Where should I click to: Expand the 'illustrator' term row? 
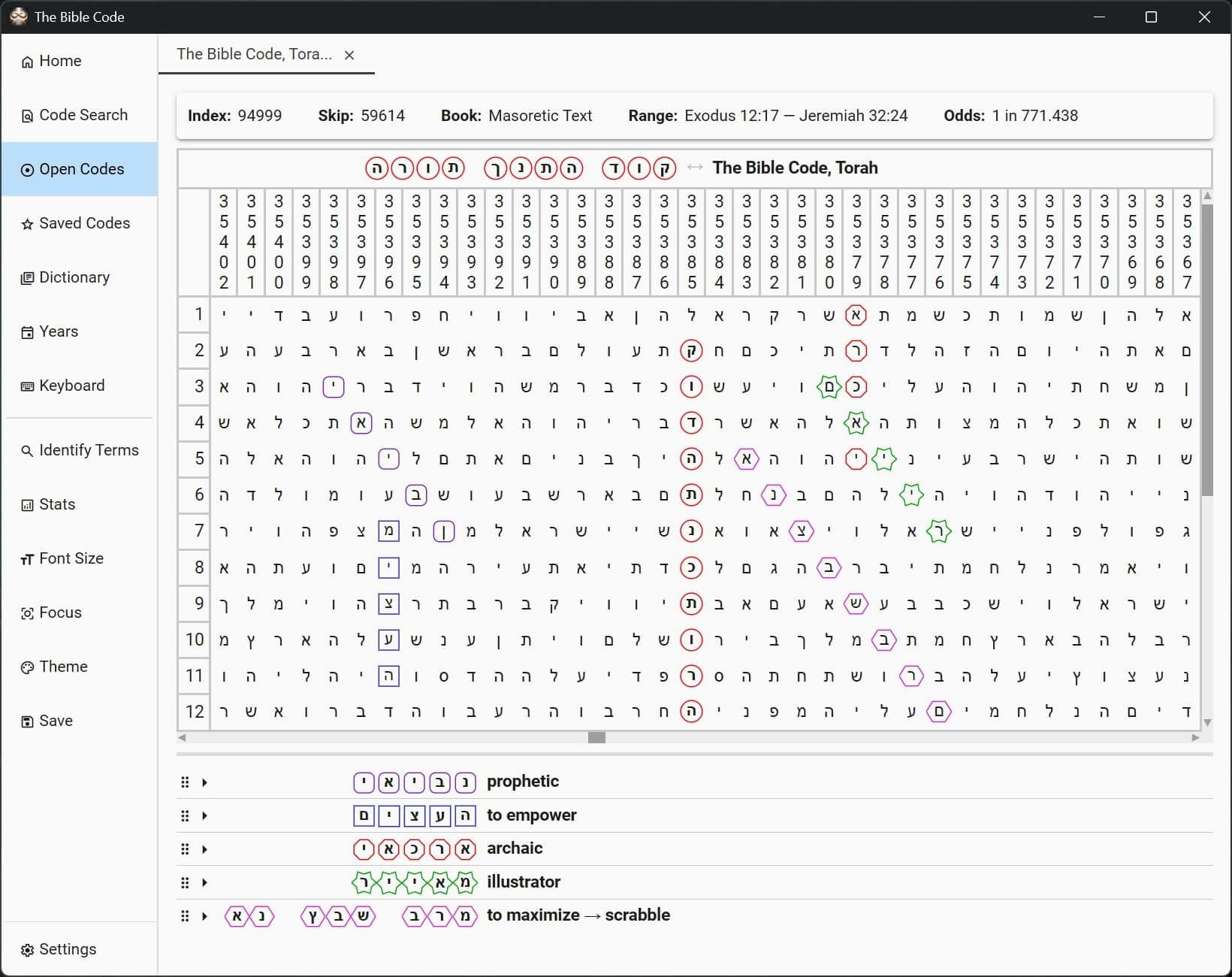[204, 882]
